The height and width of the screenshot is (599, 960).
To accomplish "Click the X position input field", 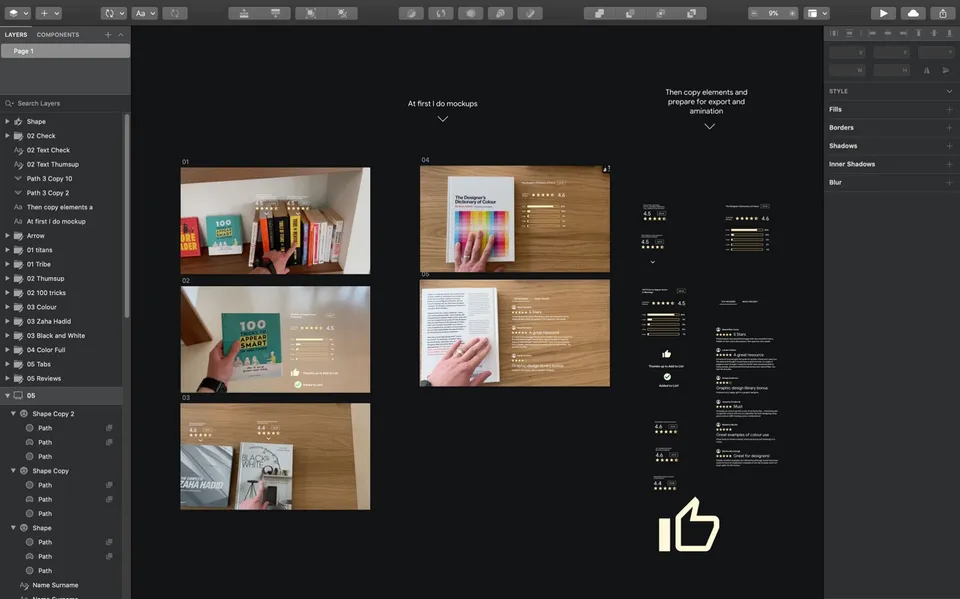I will click(x=847, y=53).
